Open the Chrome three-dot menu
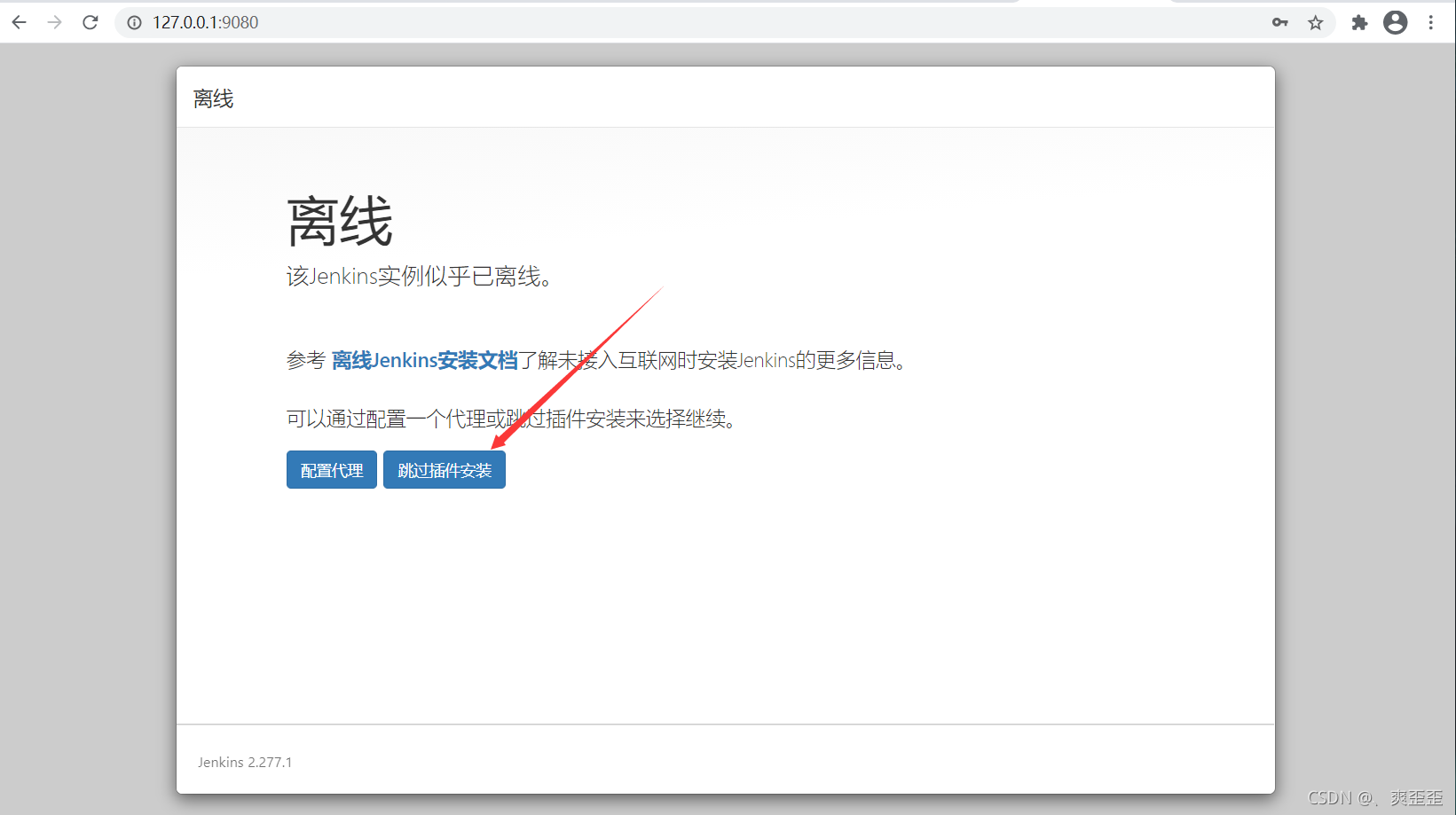This screenshot has height=815, width=1456. [x=1430, y=22]
